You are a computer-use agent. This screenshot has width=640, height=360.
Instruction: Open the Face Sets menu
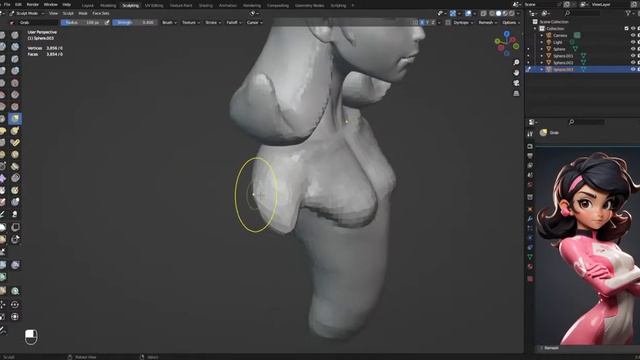pos(100,13)
